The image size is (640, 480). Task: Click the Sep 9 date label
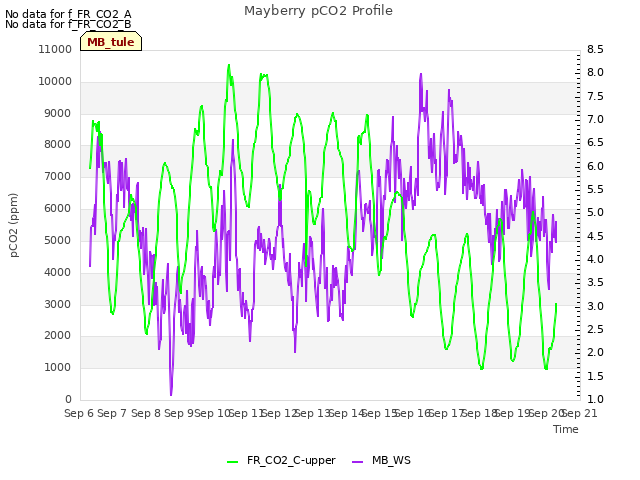click(x=179, y=413)
